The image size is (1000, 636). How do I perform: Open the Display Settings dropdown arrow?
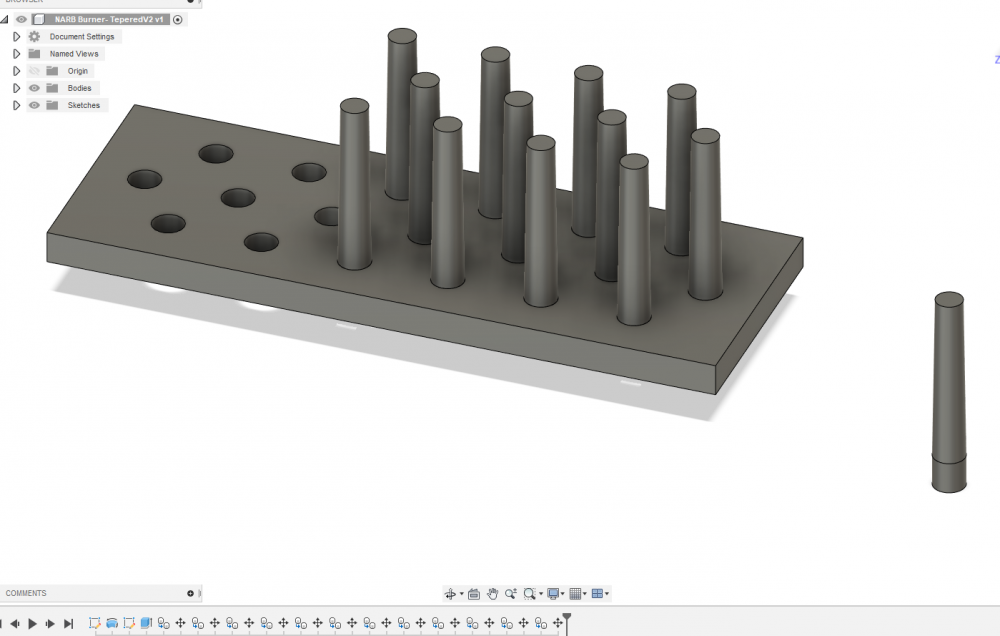pos(562,594)
